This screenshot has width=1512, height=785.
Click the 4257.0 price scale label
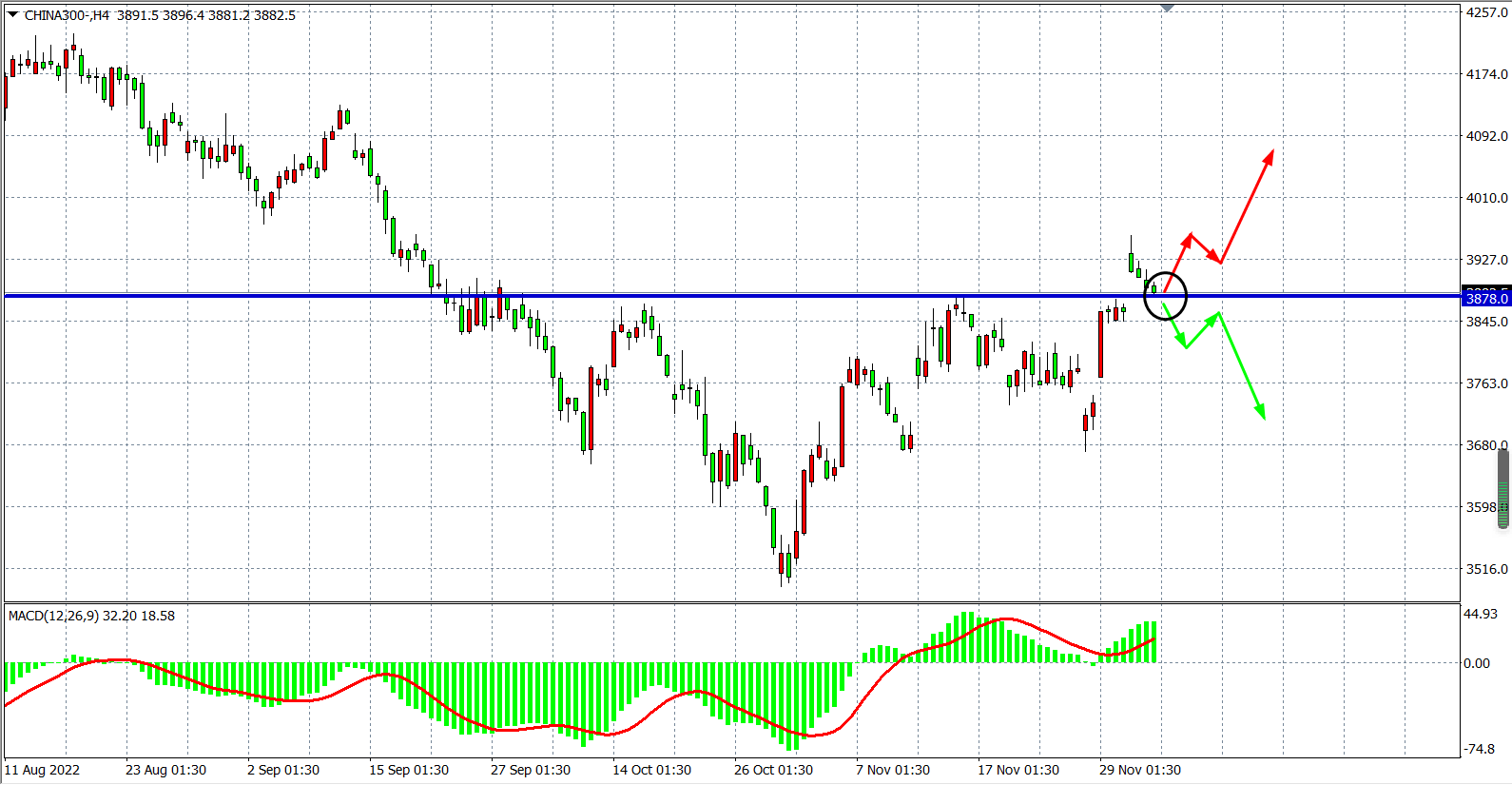(x=1486, y=12)
